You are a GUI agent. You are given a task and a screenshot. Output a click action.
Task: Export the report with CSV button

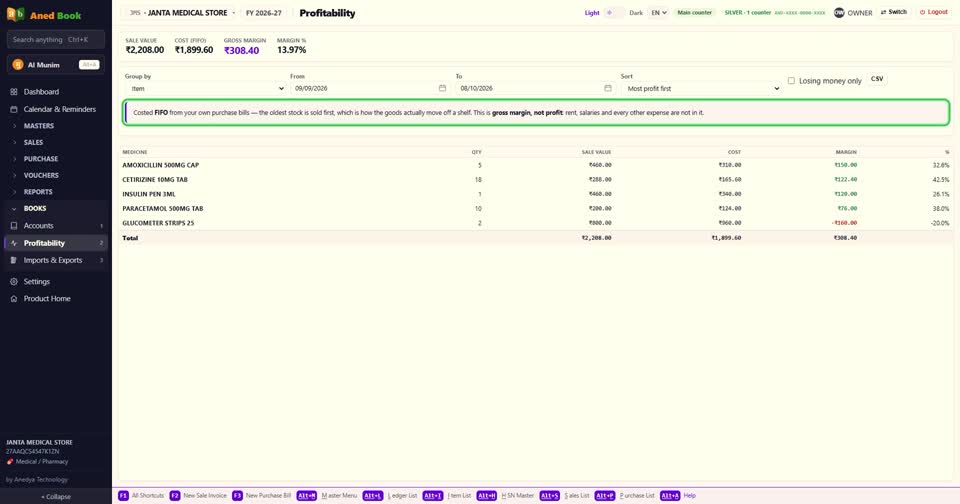click(x=877, y=79)
